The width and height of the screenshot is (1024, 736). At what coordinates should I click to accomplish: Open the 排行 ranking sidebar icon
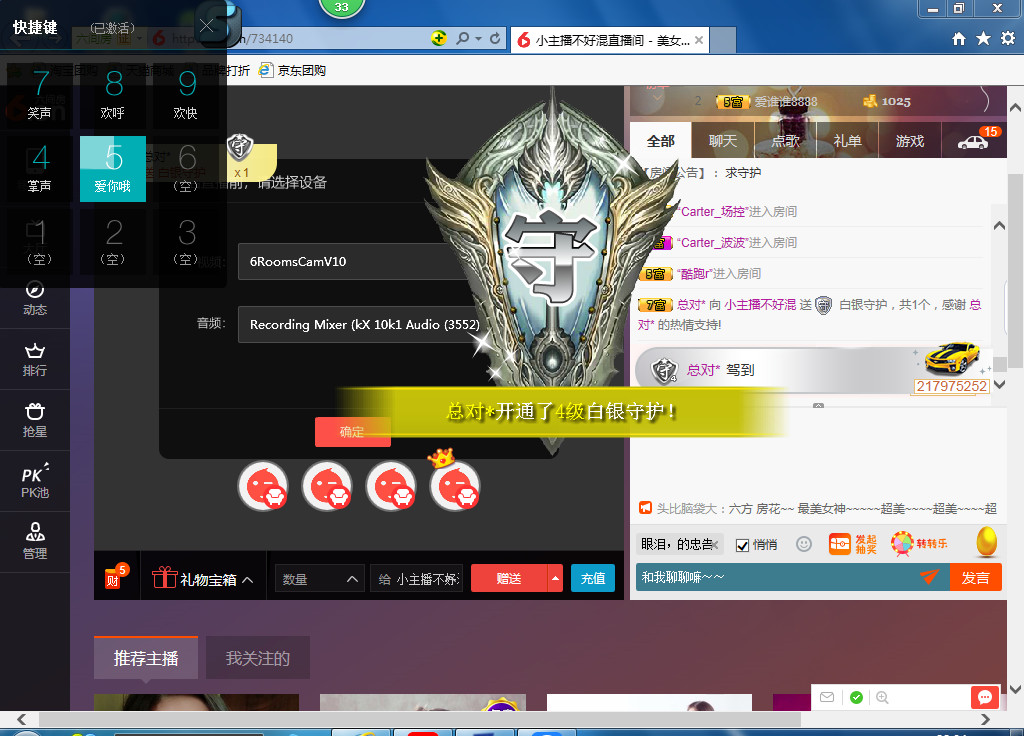(35, 359)
